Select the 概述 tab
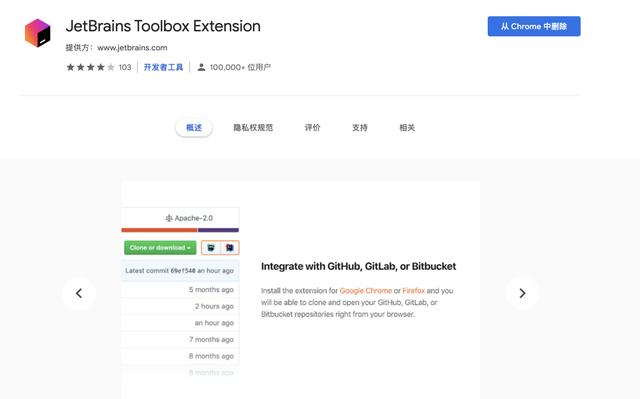Image resolution: width=640 pixels, height=399 pixels. (x=194, y=128)
